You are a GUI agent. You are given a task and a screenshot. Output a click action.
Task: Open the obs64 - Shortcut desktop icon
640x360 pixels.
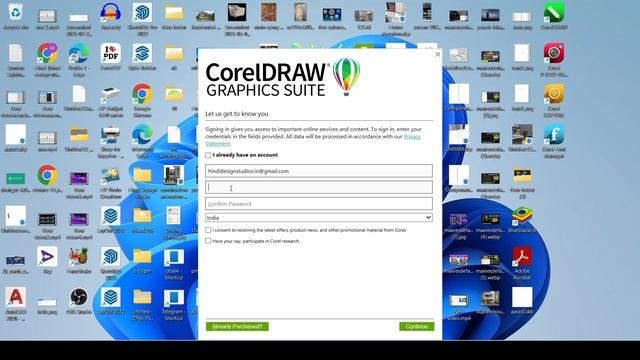pyautogui.click(x=173, y=257)
